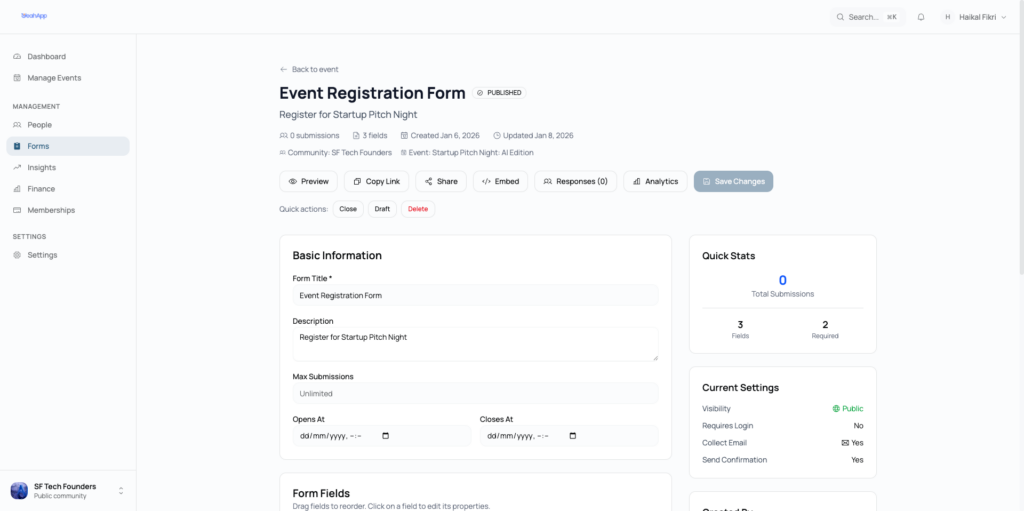Open the Embed code option
Viewport: 1024px width, 511px height.
click(x=500, y=181)
